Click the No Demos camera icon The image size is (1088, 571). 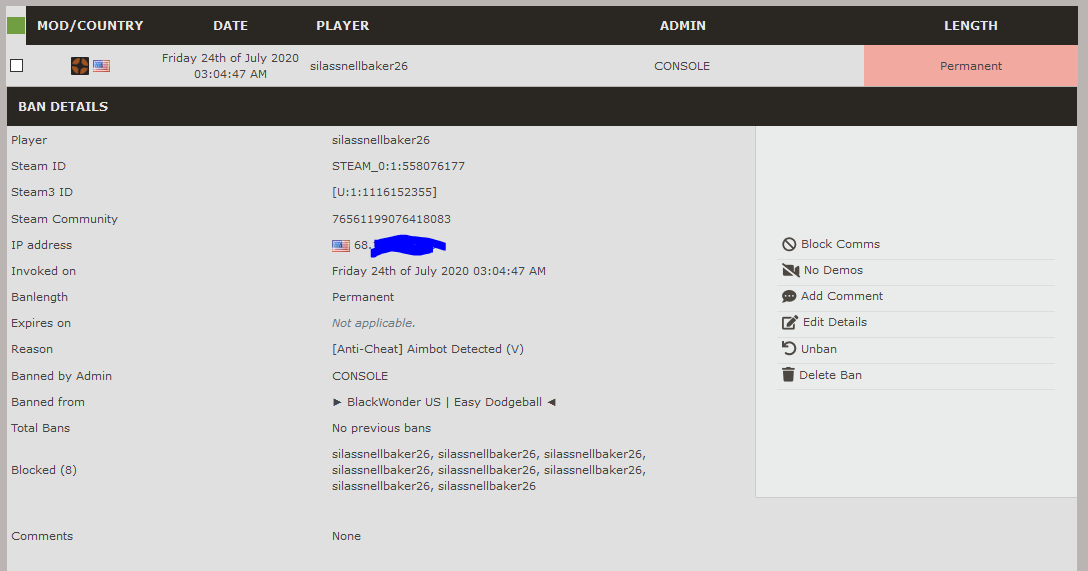click(x=790, y=271)
